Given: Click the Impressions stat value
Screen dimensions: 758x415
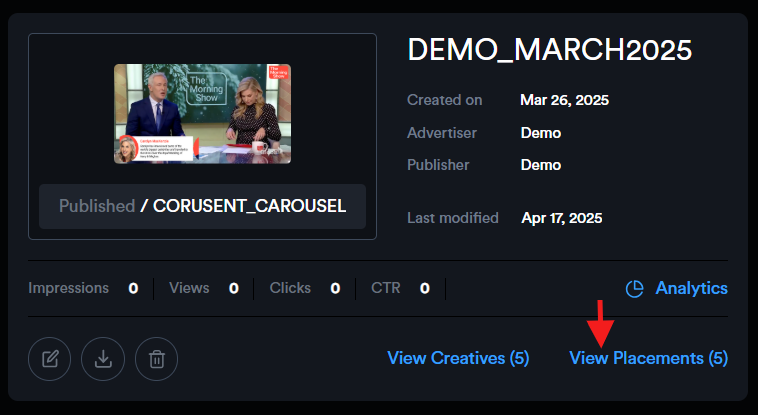Looking at the screenshot, I should [133, 288].
